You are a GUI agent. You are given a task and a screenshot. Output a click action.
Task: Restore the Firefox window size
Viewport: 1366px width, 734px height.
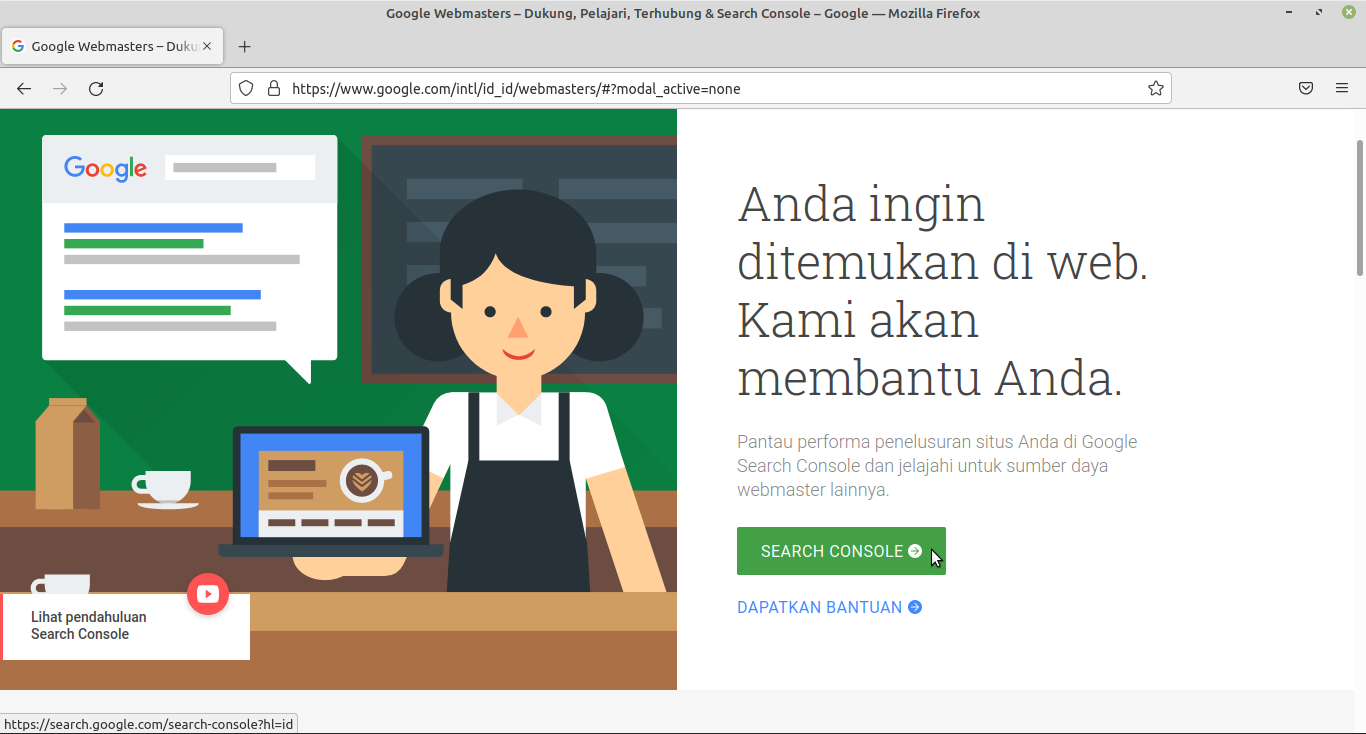1319,13
